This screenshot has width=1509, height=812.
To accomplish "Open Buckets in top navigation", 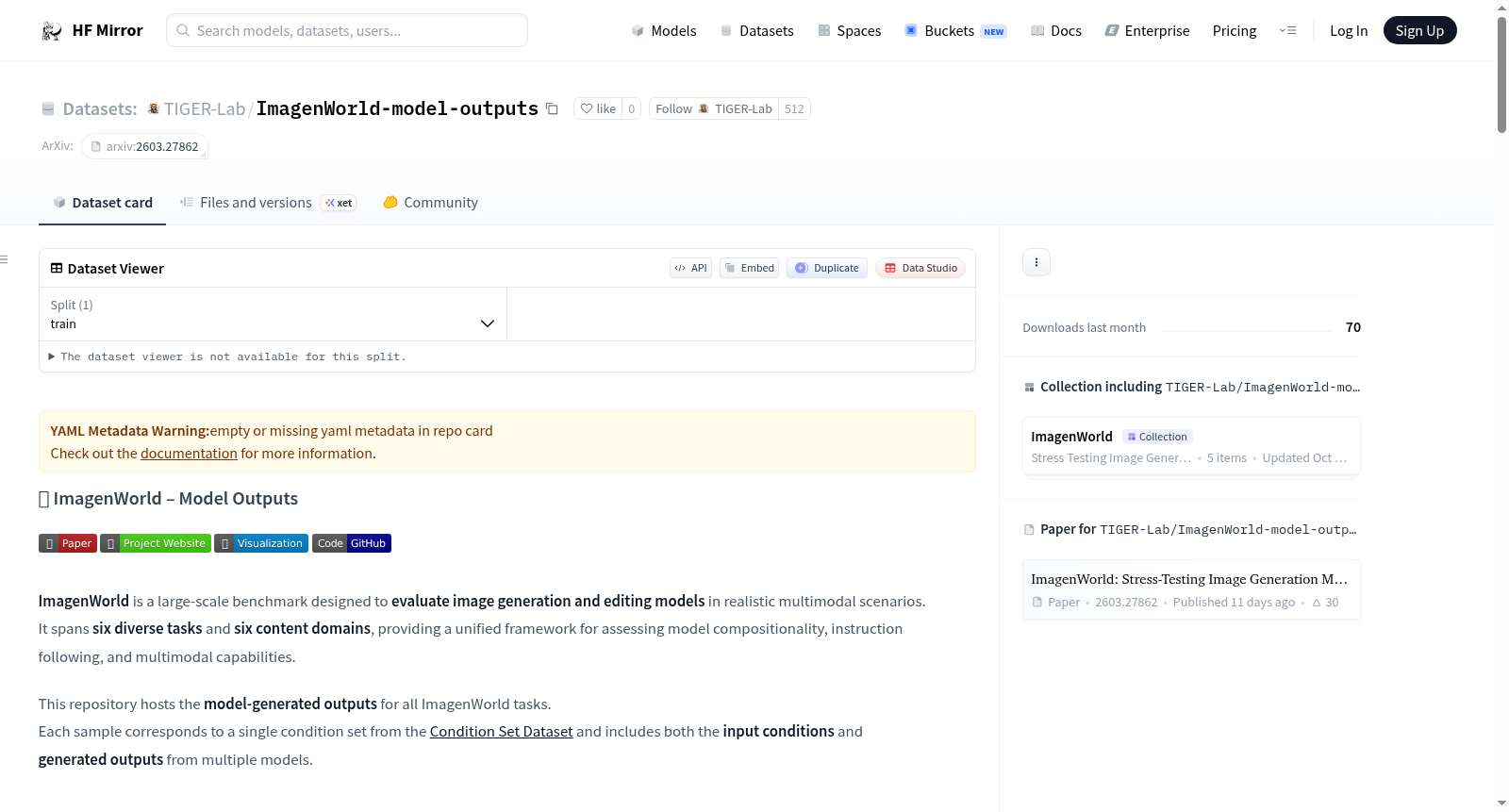I will coord(955,31).
